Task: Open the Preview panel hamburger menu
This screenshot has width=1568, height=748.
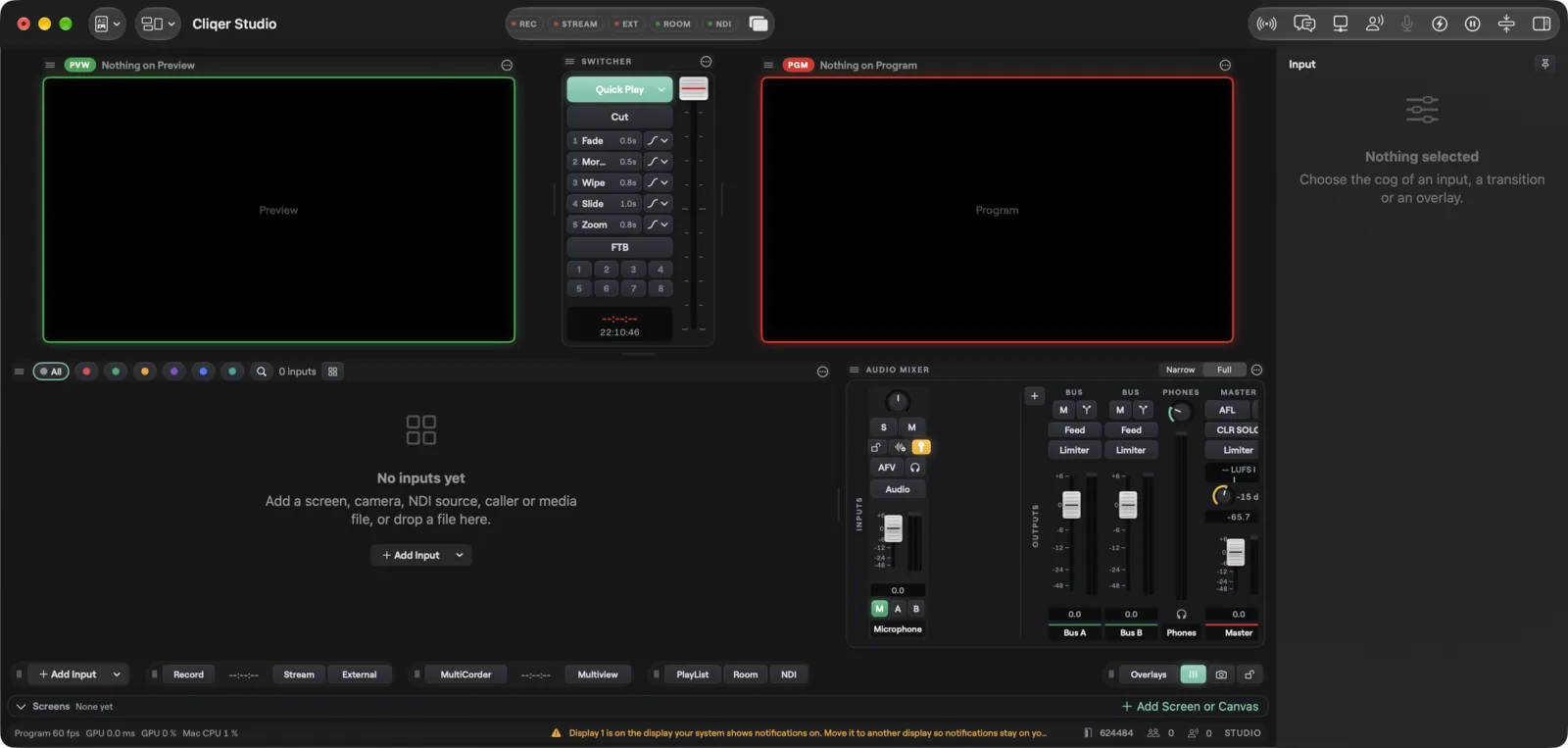Action: 50,65
